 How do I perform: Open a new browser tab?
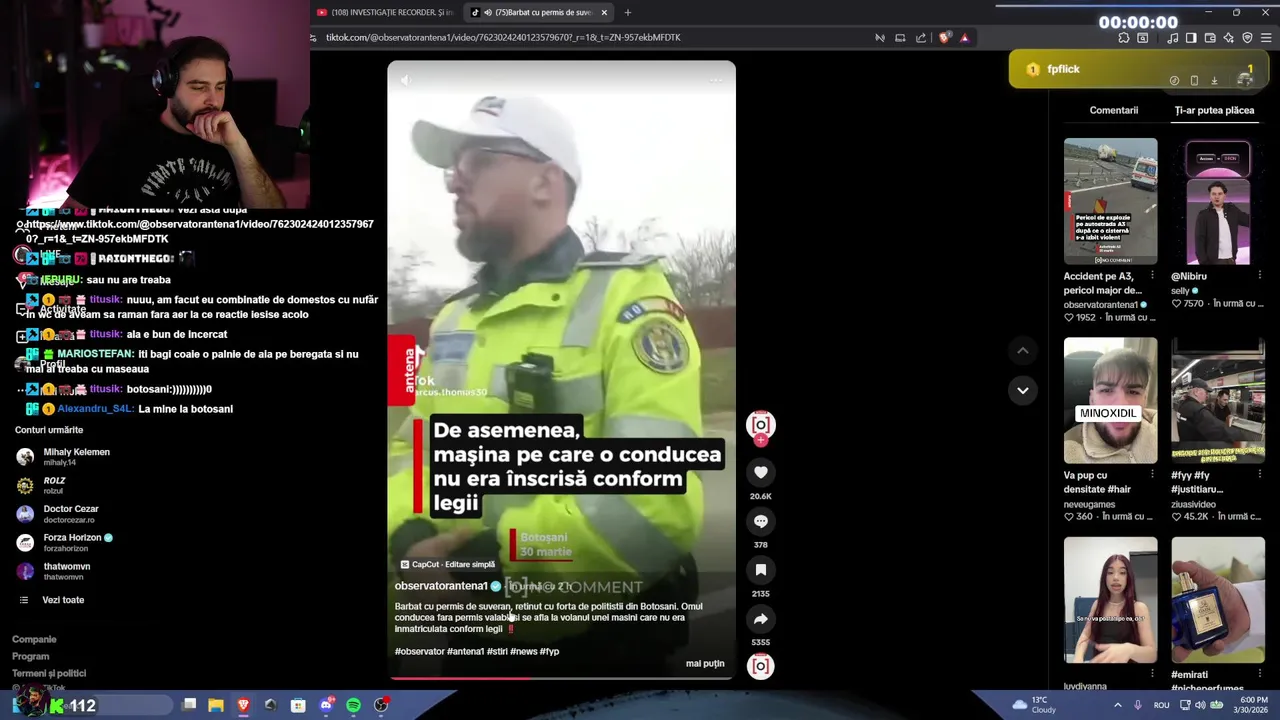(628, 13)
